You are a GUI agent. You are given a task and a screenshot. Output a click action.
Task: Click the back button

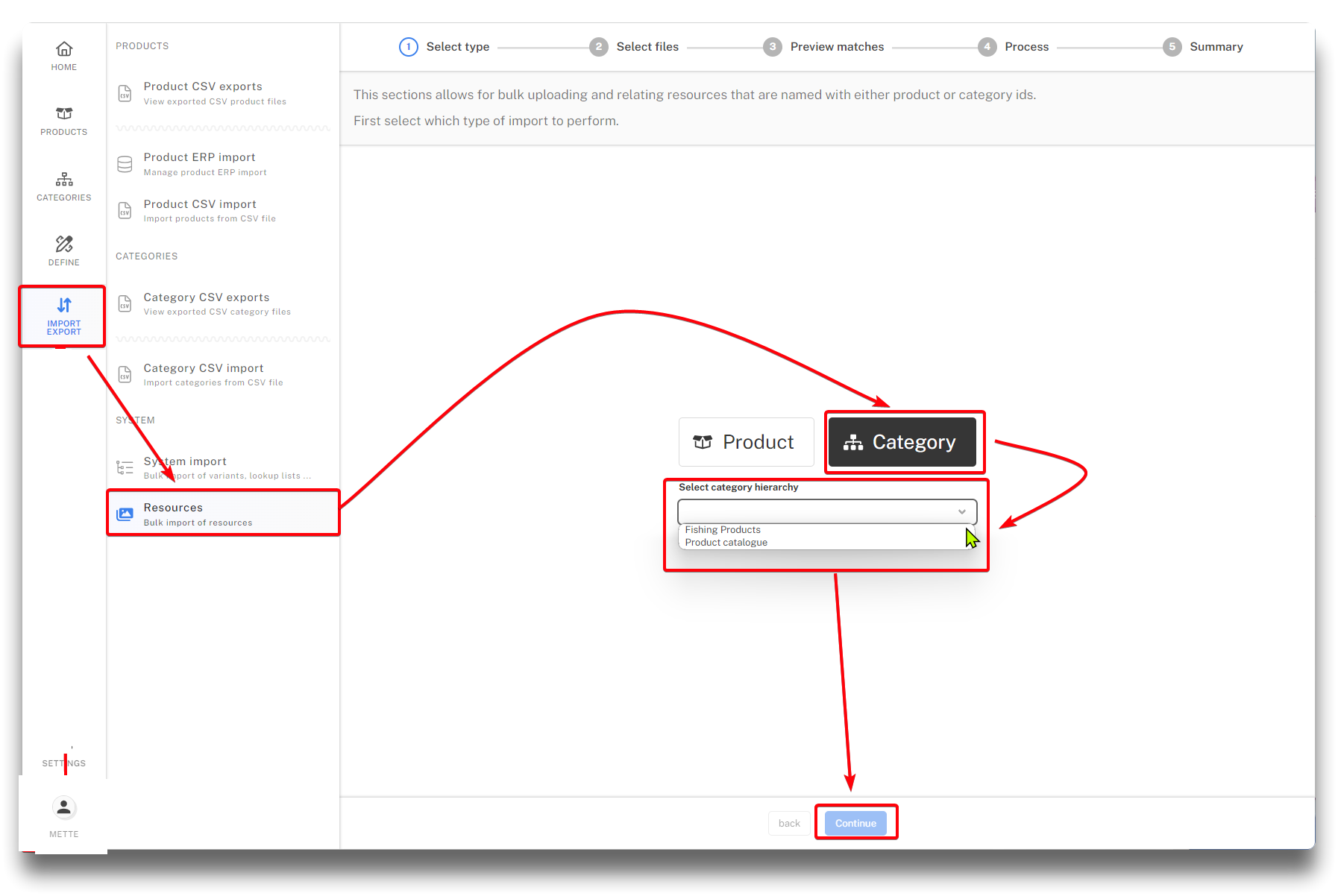click(788, 823)
